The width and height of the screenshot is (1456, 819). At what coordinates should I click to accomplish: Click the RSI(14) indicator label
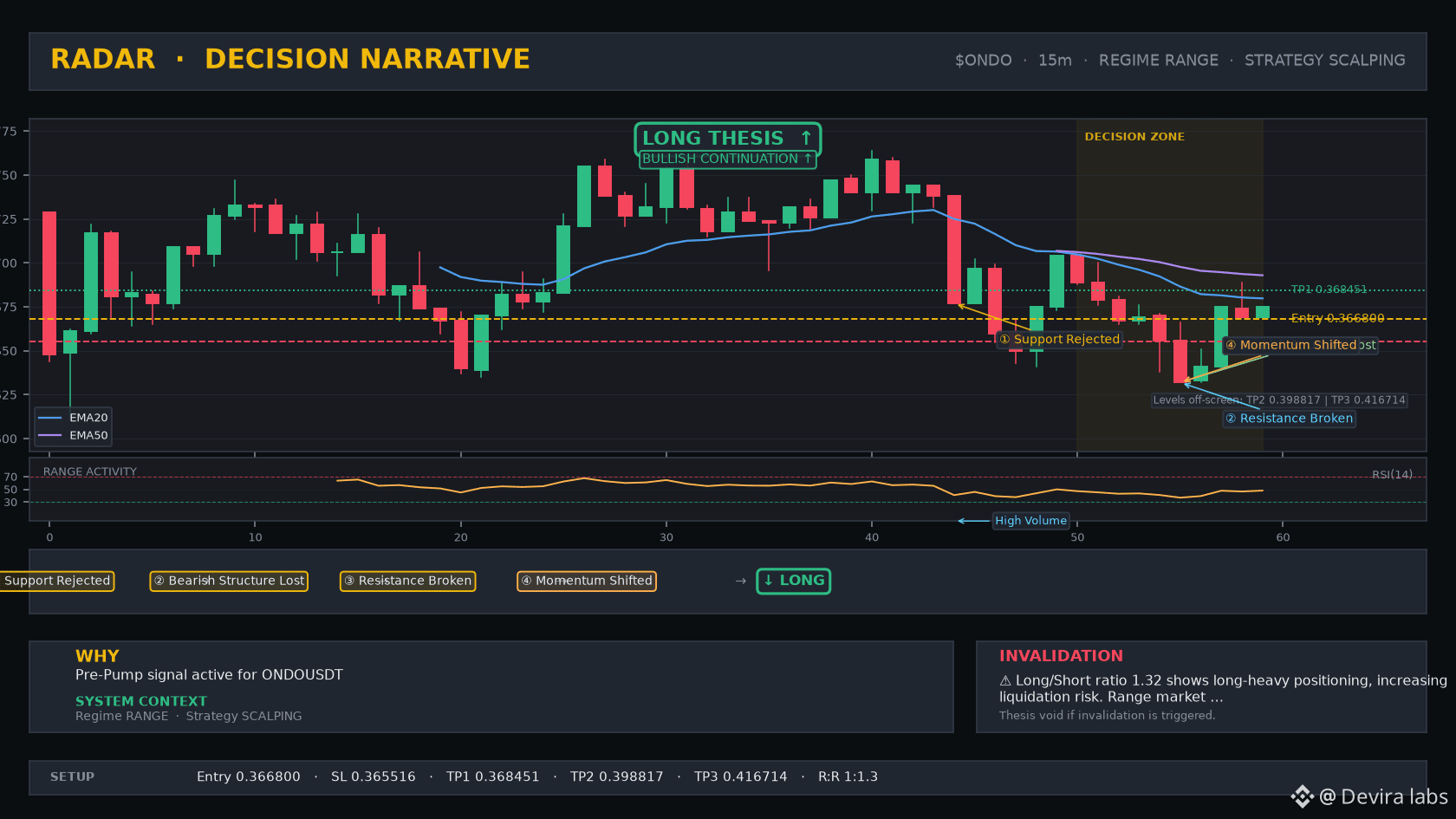pos(1392,475)
